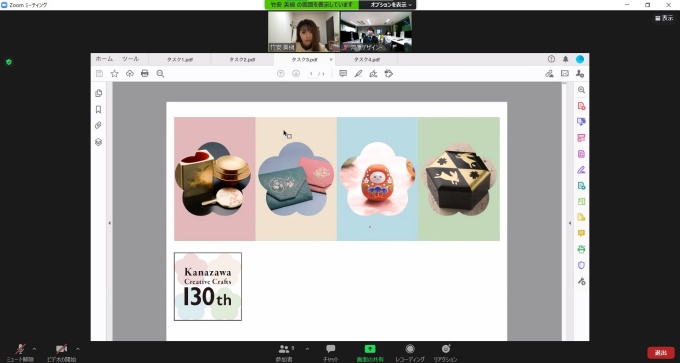The image size is (680, 363).
Task: Click the green share screen button
Action: coord(369,352)
